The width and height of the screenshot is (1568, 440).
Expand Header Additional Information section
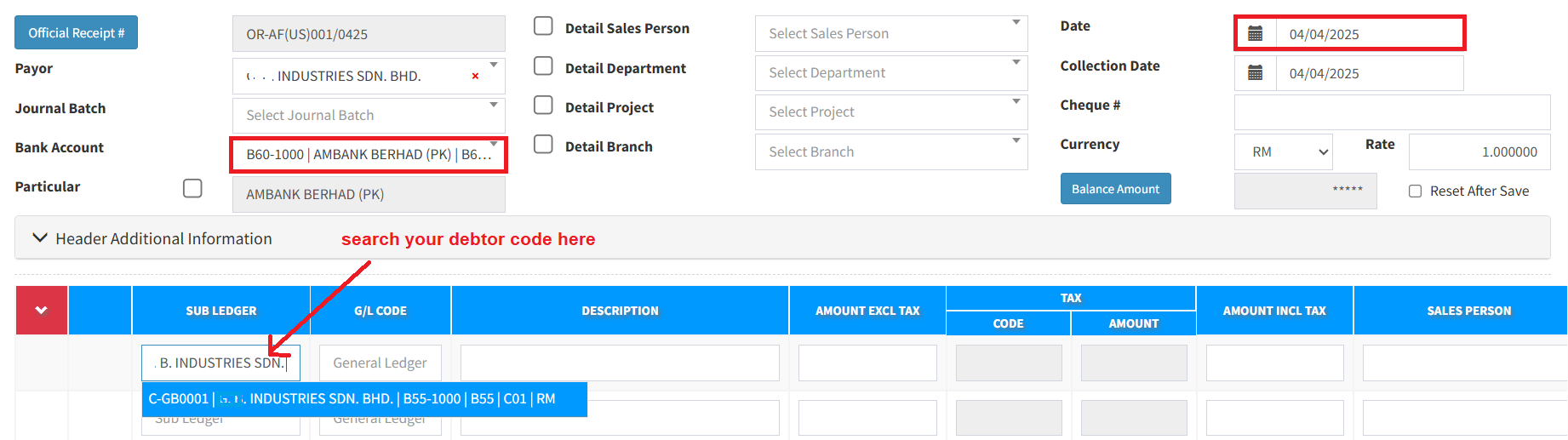[x=40, y=238]
